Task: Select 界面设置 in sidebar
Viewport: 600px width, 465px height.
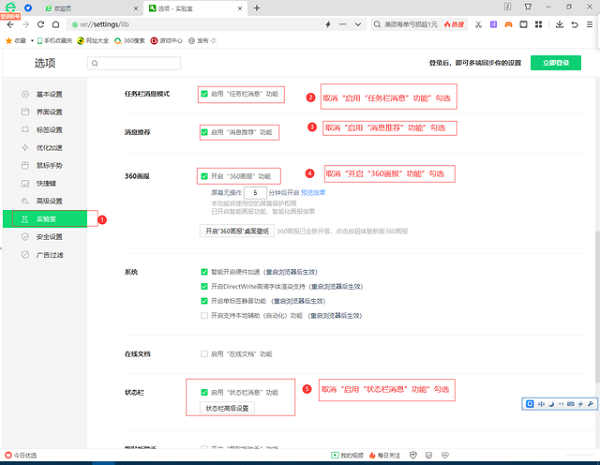Action: pos(45,112)
